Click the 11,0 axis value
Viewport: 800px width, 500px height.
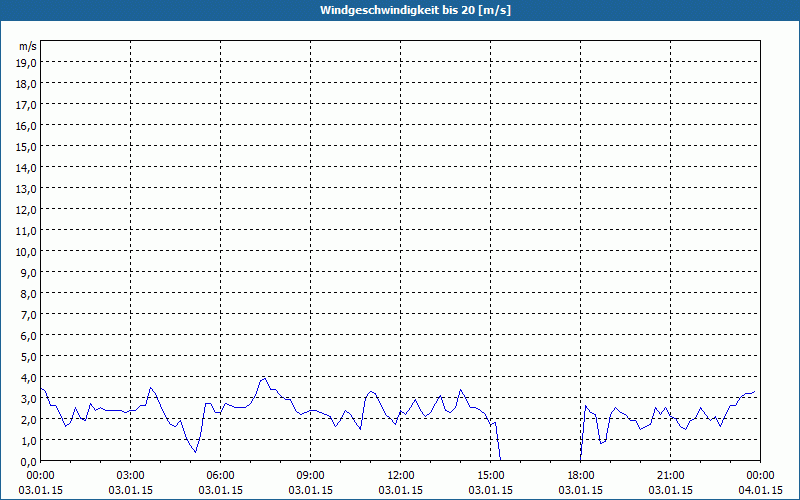[28, 231]
